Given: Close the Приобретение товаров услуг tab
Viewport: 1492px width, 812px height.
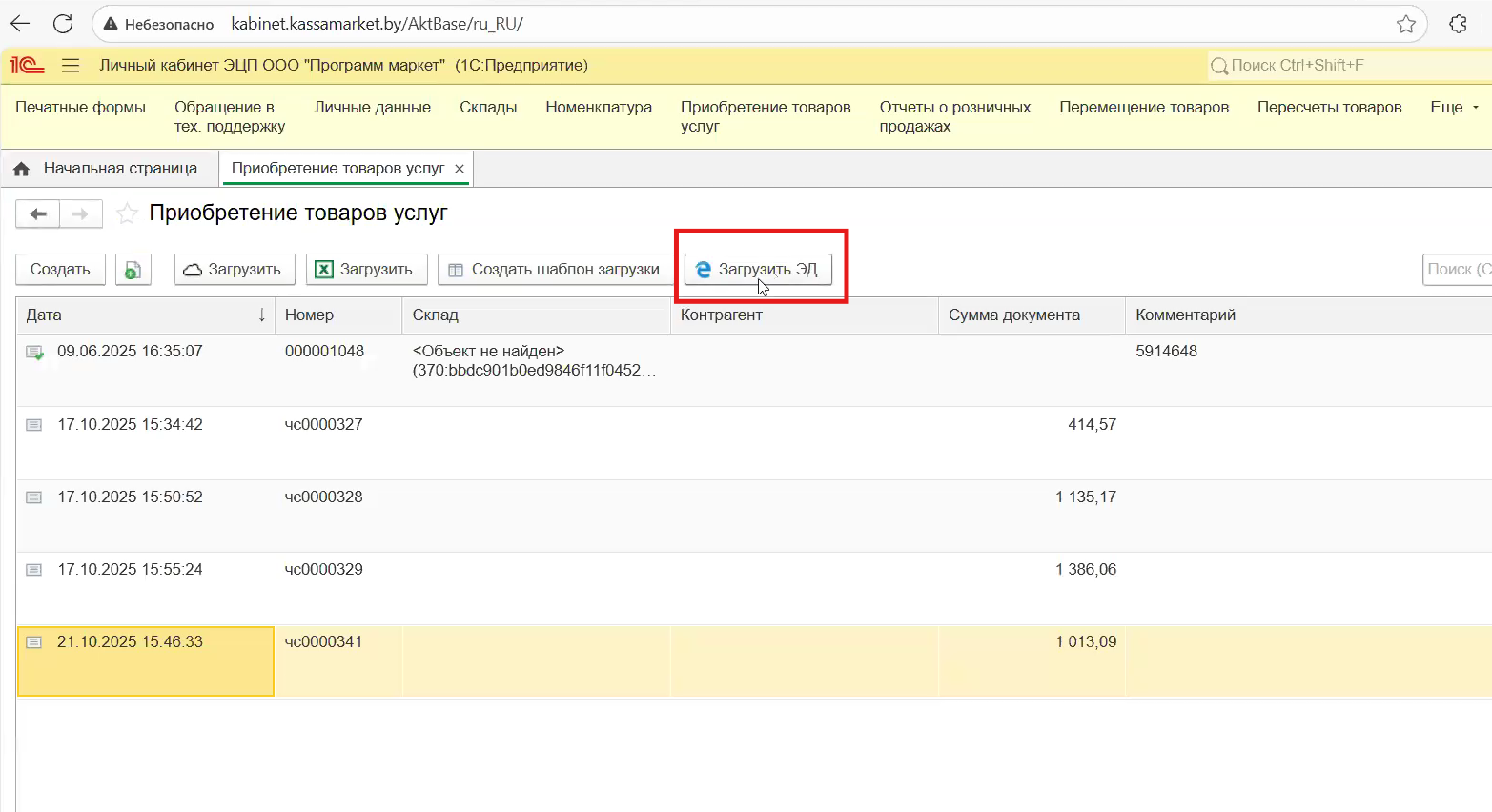Looking at the screenshot, I should tap(460, 169).
